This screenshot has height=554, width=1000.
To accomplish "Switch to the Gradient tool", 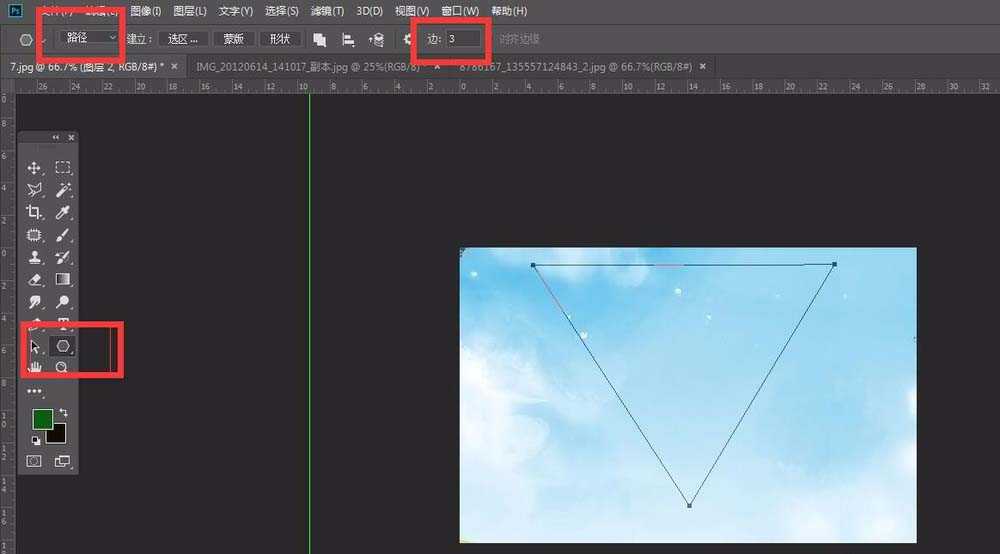I will pyautogui.click(x=62, y=279).
